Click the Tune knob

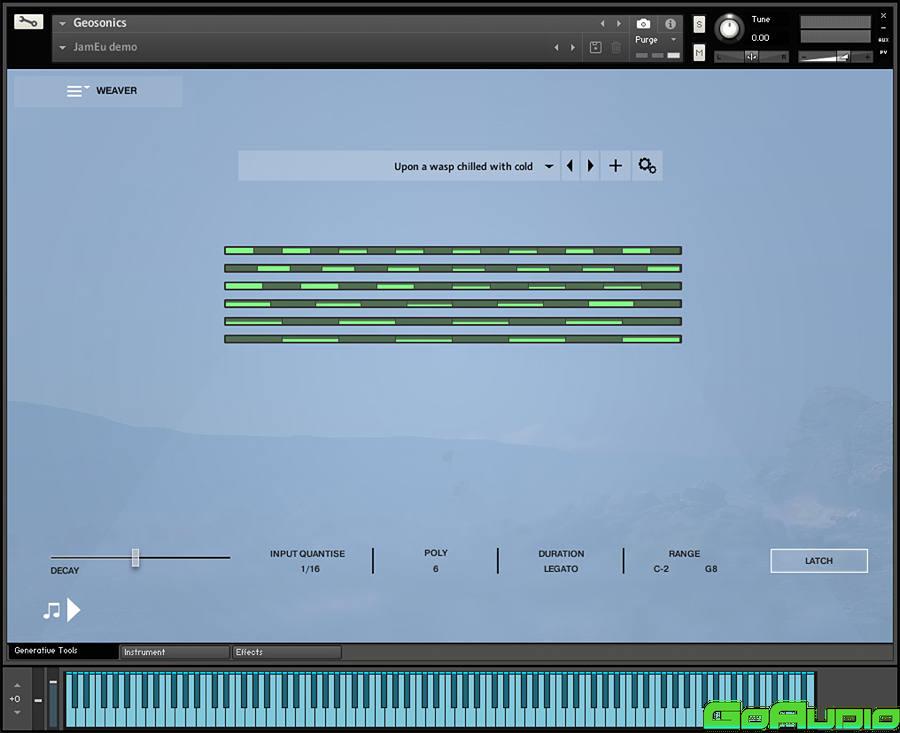click(x=730, y=28)
